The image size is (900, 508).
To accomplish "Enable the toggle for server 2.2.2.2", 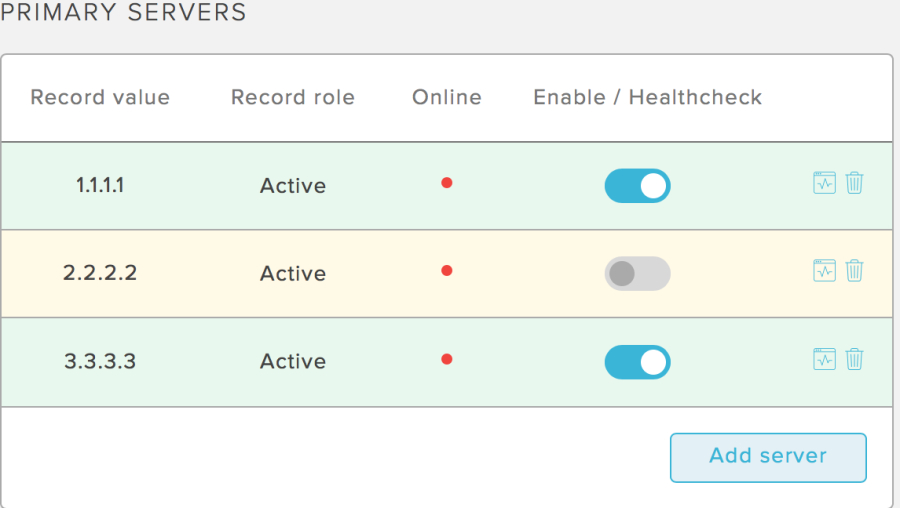I will pyautogui.click(x=637, y=273).
